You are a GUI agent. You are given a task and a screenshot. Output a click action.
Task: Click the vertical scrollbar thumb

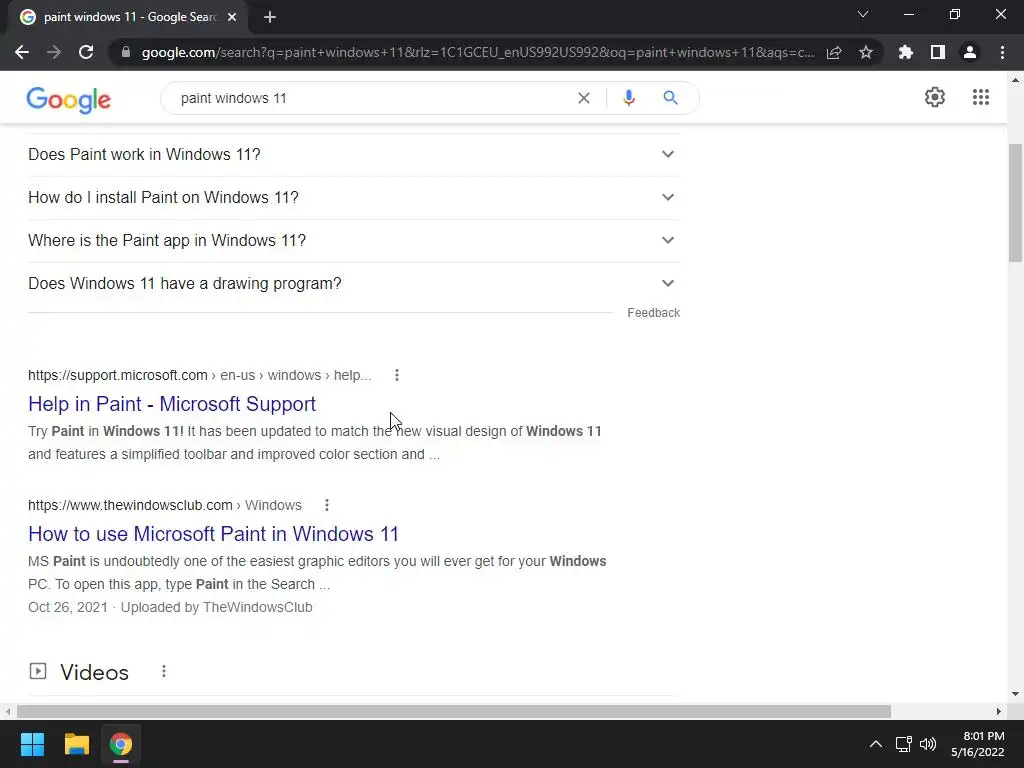pos(1015,203)
